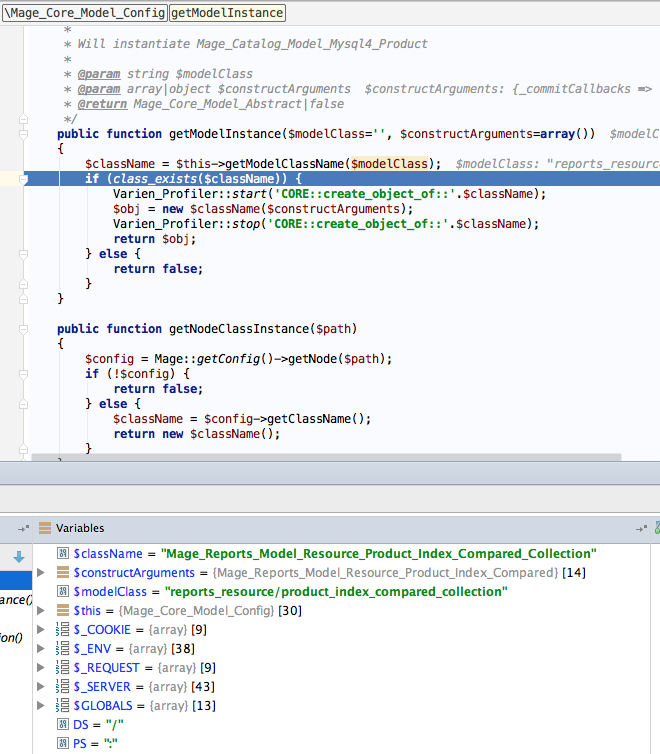Select the DS constant row
The height and width of the screenshot is (754, 660).
tap(341, 724)
